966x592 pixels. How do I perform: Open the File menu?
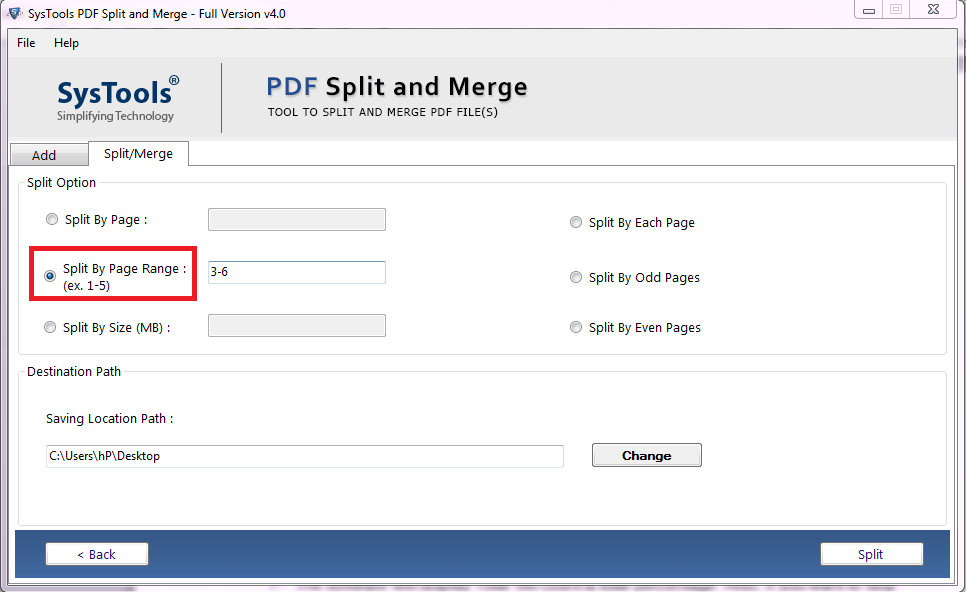[x=25, y=43]
